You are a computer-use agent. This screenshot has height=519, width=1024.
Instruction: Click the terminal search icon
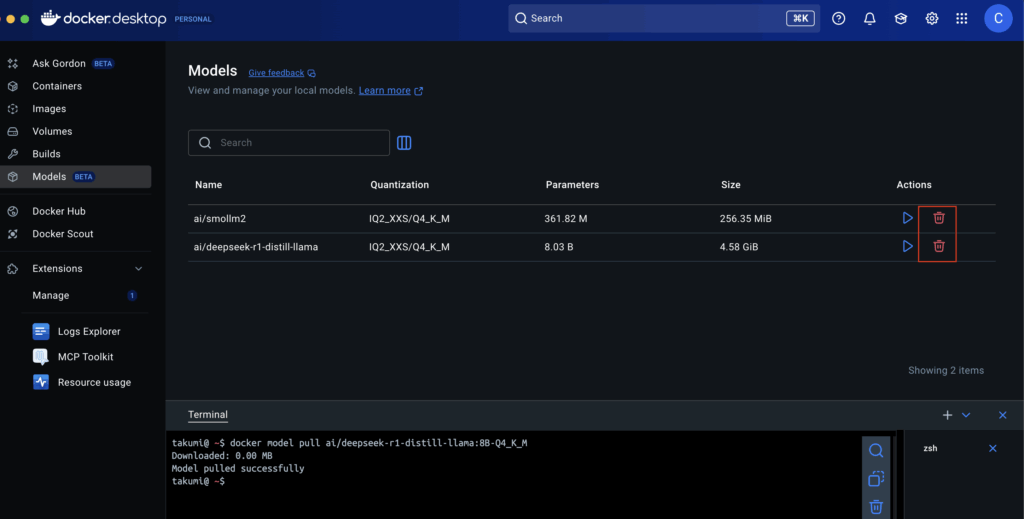[x=876, y=450]
